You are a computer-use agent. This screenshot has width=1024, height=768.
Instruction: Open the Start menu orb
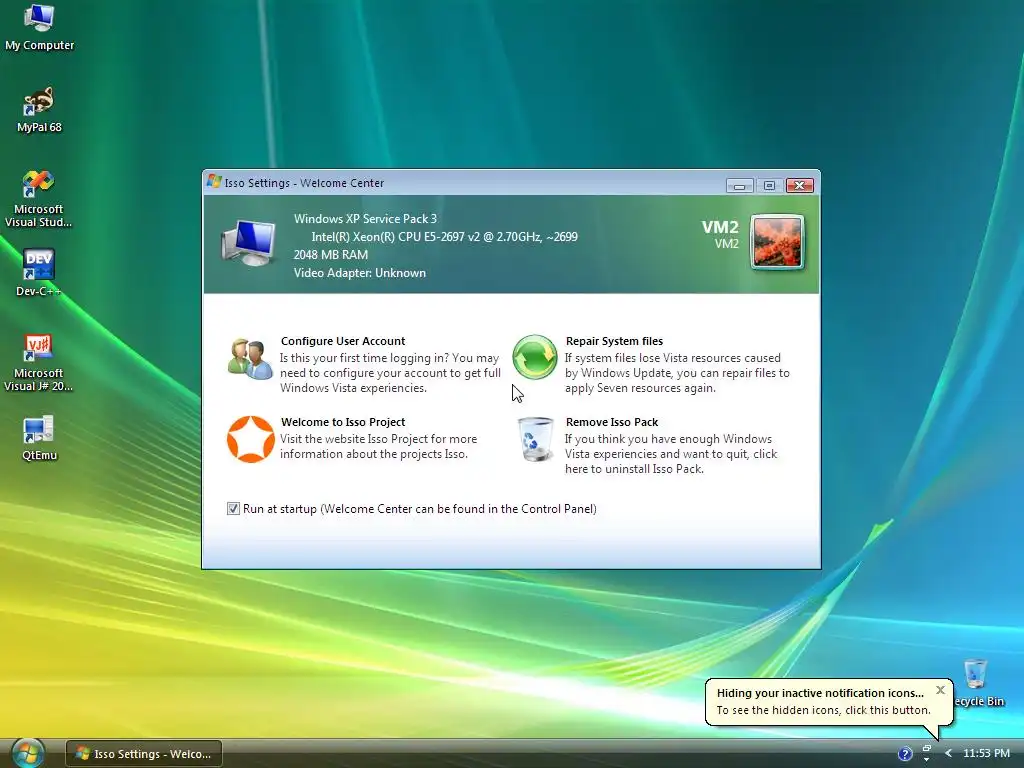[x=27, y=753]
